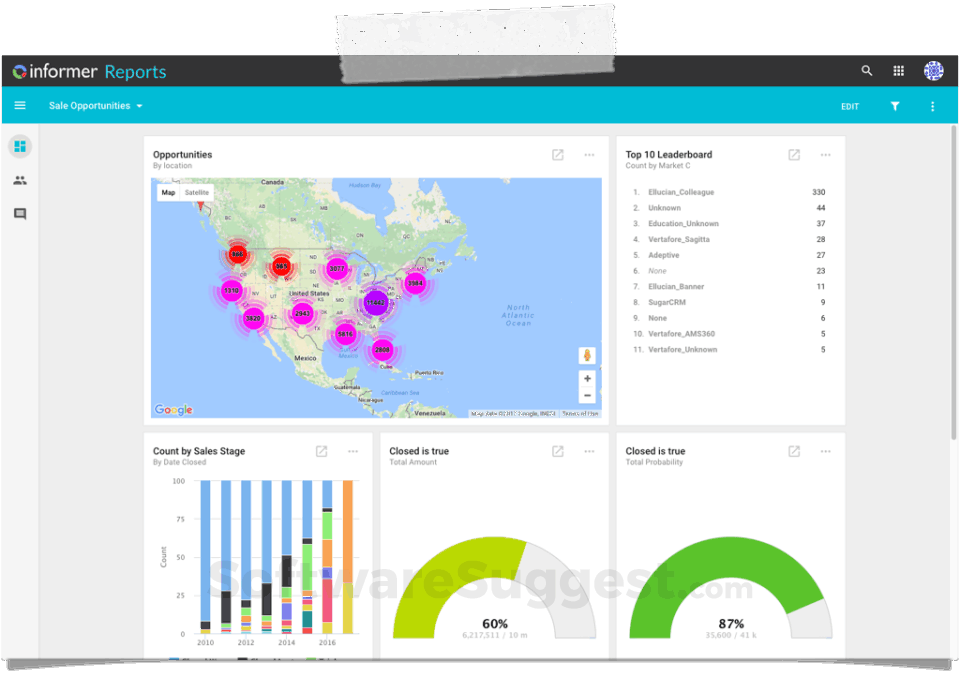Click the user profile avatar top right
The height and width of the screenshot is (678, 960).
[x=932, y=71]
